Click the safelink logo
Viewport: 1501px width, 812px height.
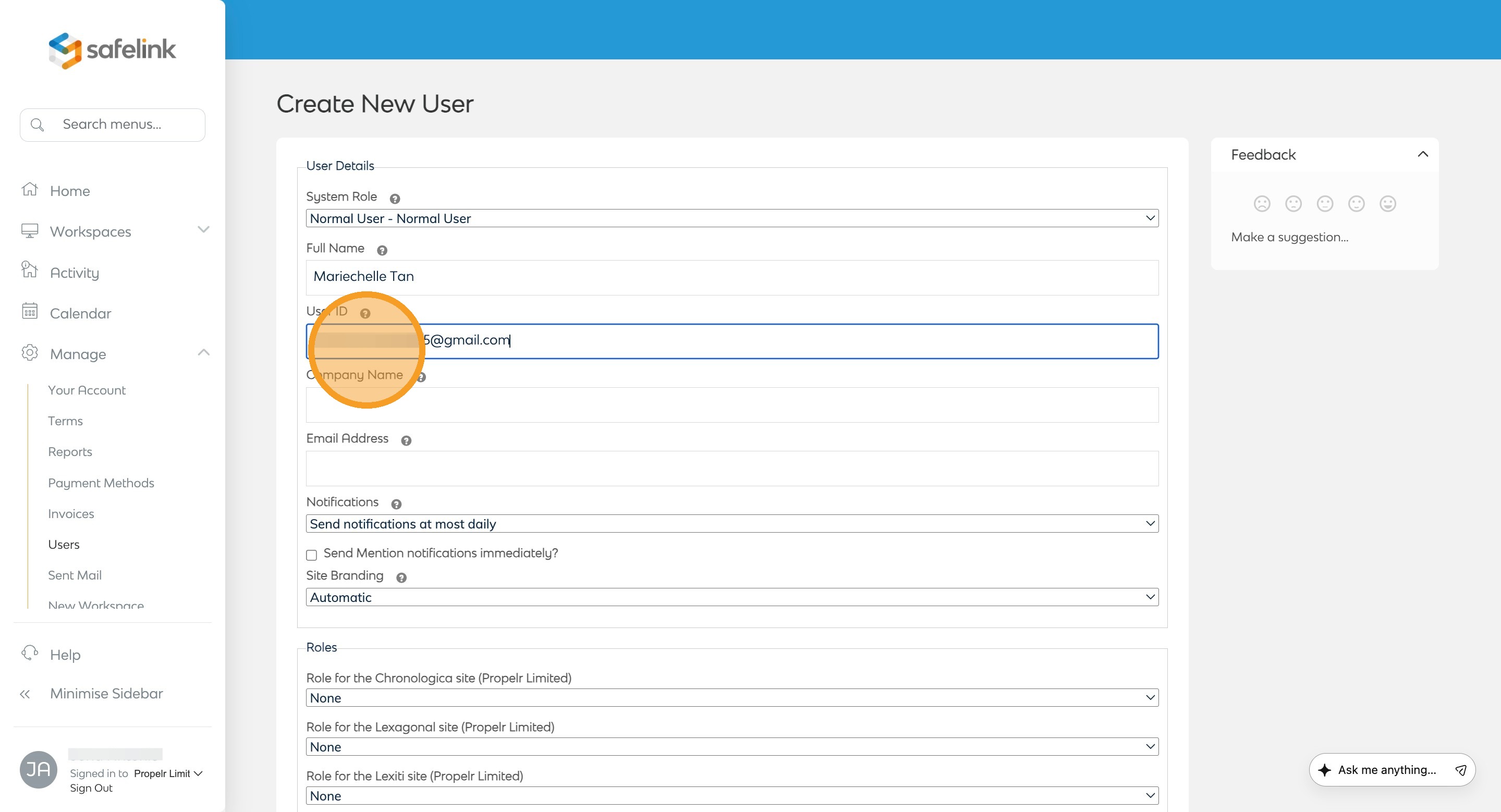[112, 50]
